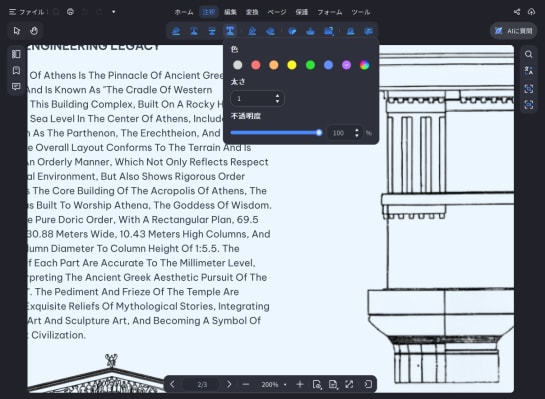Open the rainbow custom color picker

(x=365, y=65)
